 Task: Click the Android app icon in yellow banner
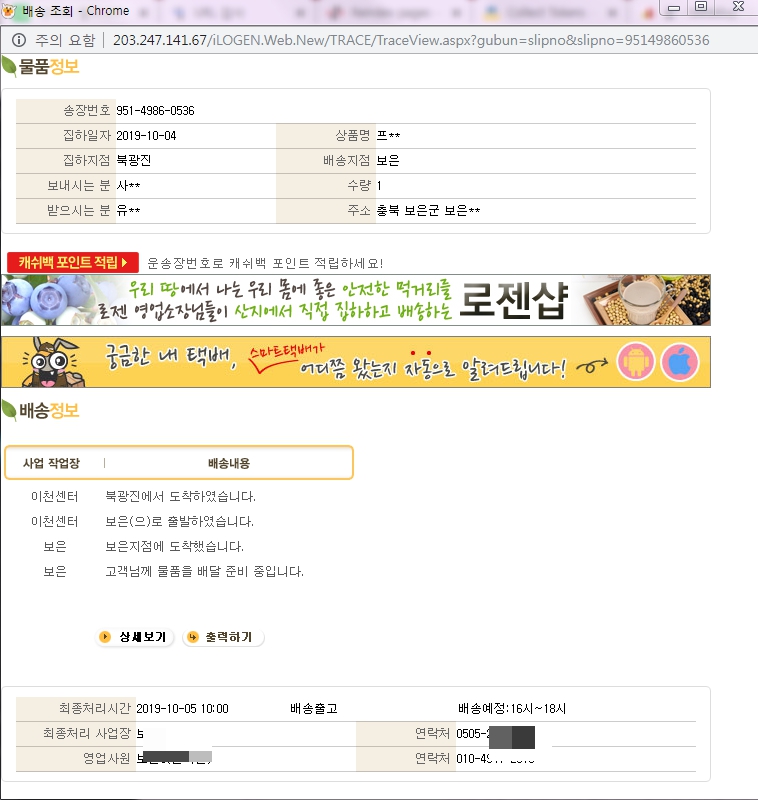[x=634, y=362]
